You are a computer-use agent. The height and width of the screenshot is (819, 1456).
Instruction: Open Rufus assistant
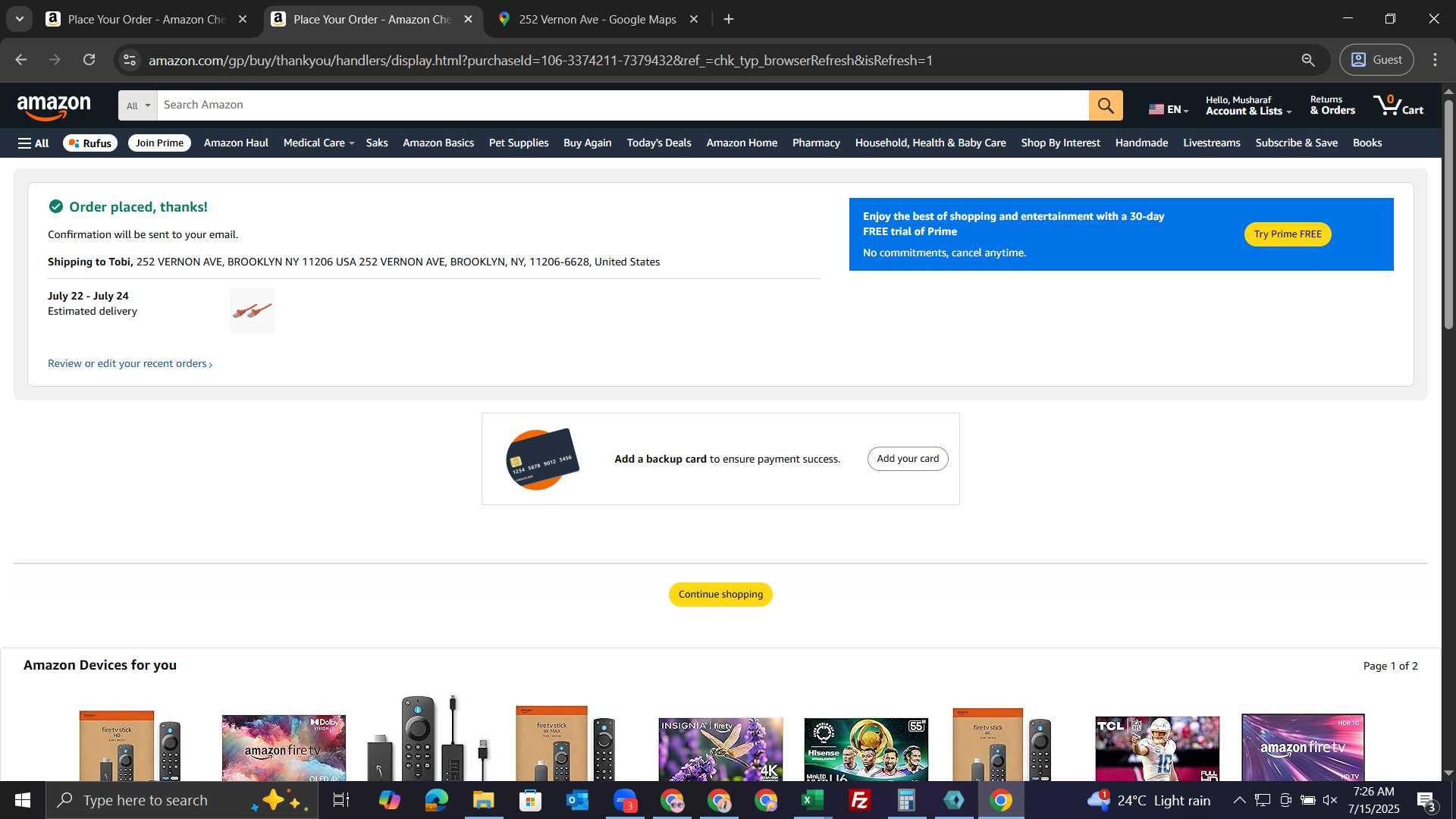(x=90, y=143)
